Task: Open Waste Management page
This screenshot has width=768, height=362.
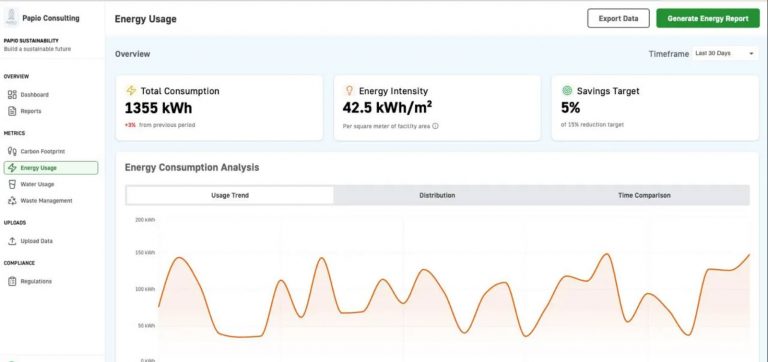Action: point(51,201)
